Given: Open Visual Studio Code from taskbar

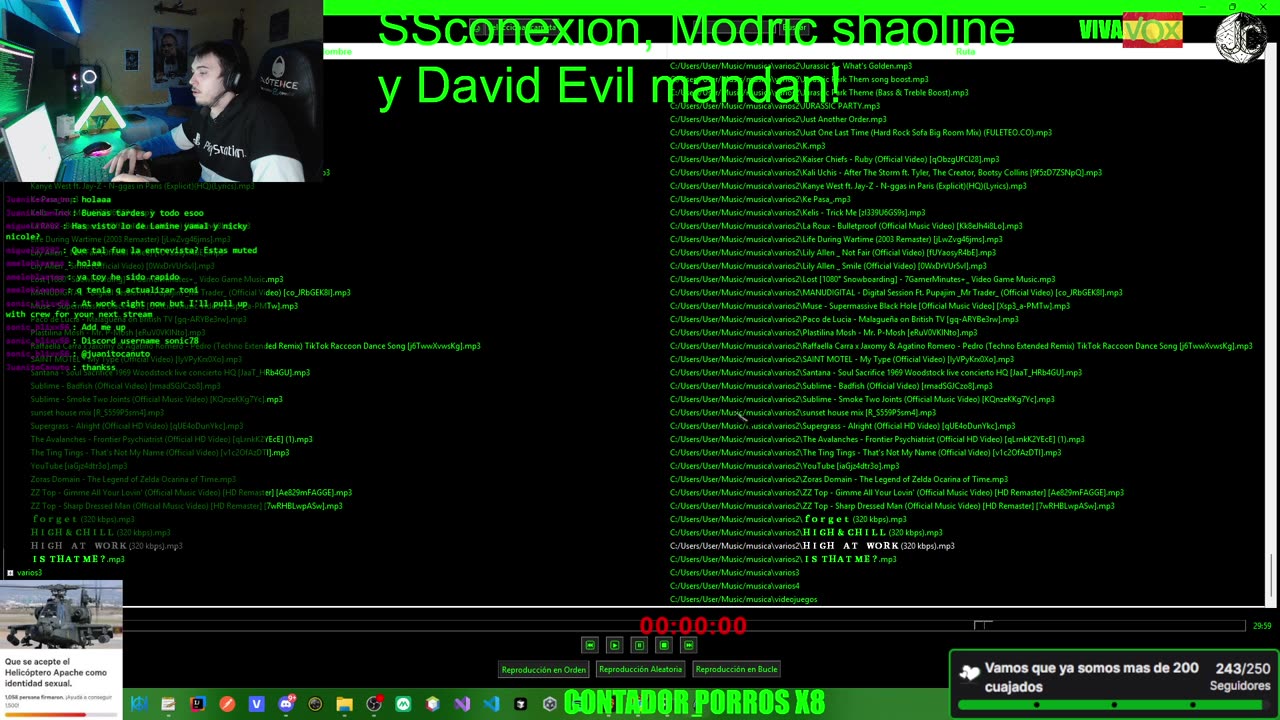Looking at the screenshot, I should coord(491,704).
